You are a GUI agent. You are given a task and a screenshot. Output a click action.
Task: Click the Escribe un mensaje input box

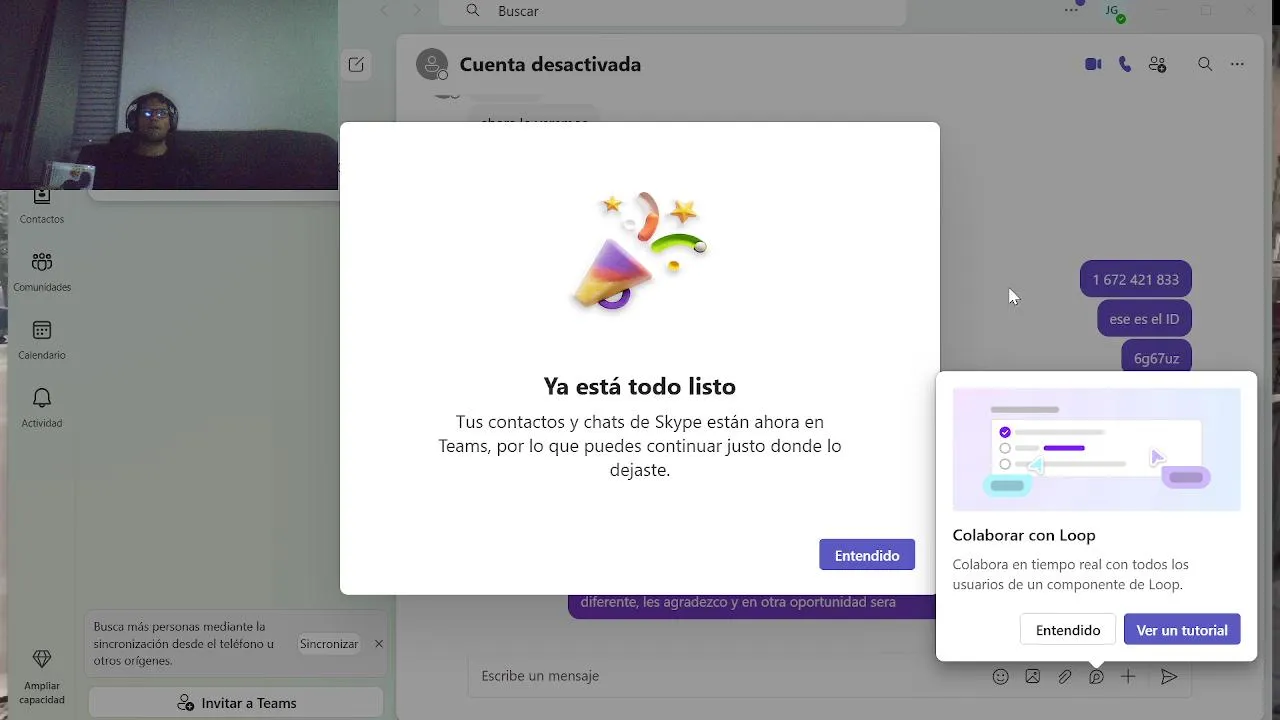pyautogui.click(x=730, y=676)
